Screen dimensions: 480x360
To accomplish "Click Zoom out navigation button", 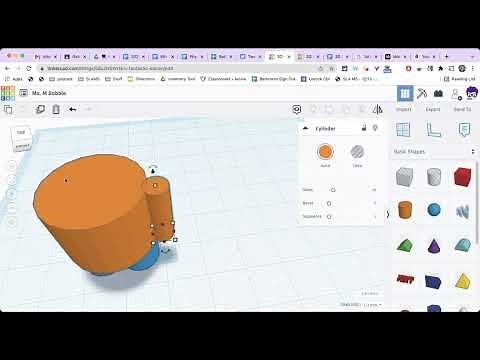I will tap(12, 208).
